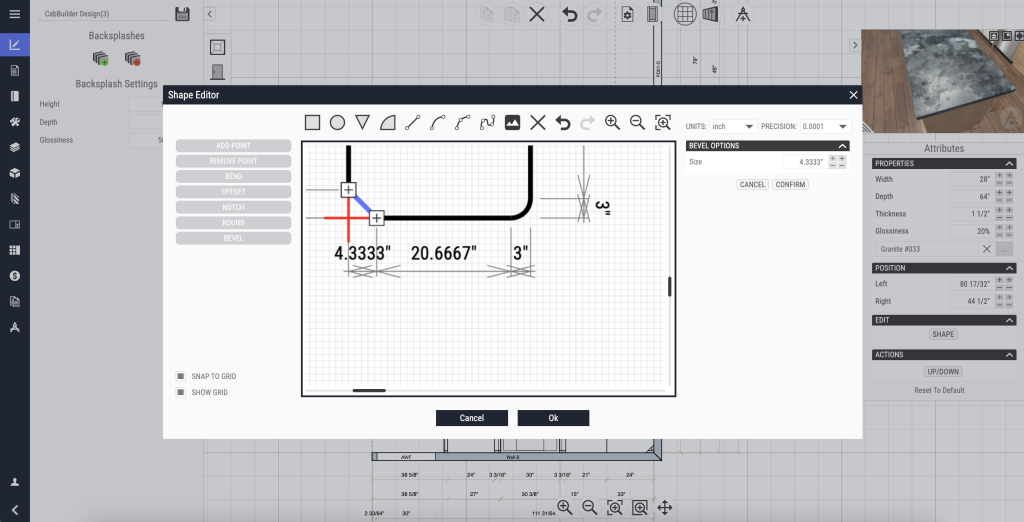
Task: Cancel the bevel operation
Action: [x=752, y=185]
